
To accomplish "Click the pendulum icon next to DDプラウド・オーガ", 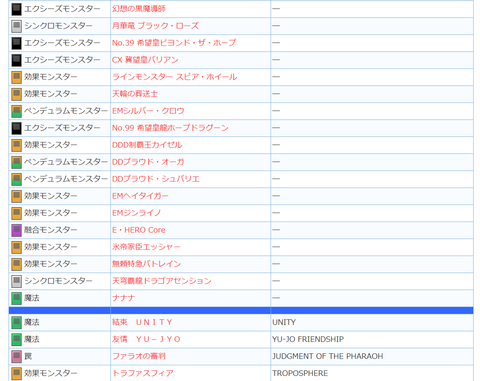I will 16,162.
